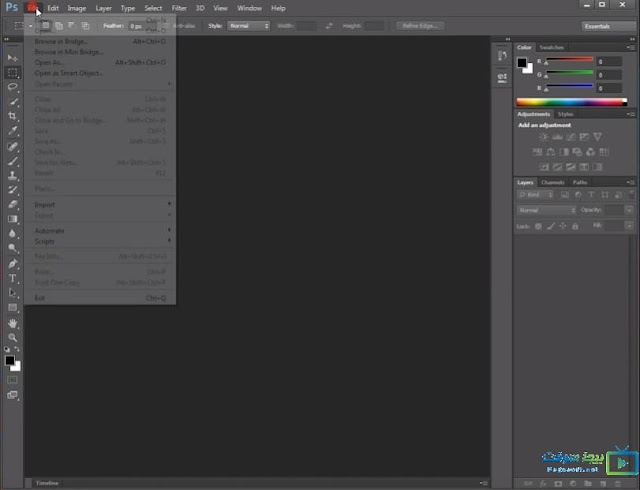
Task: Open the layer blend mode dropdown
Action: (547, 210)
